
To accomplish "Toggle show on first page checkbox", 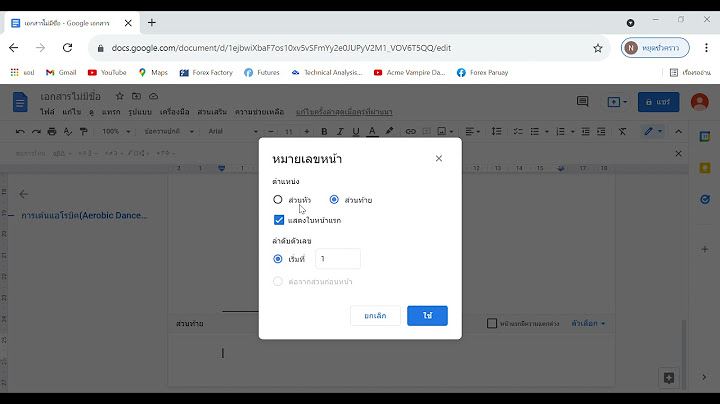I will point(279,220).
